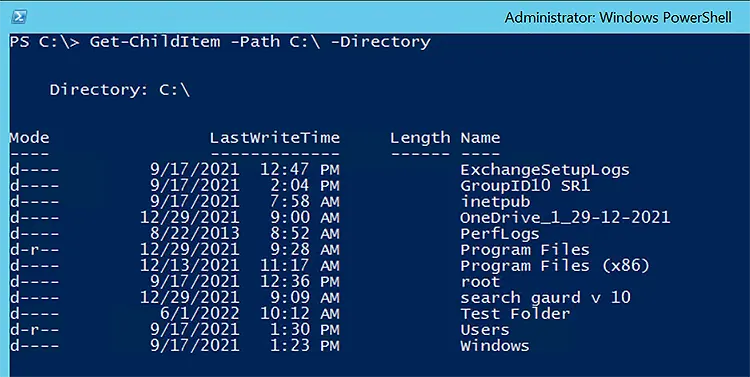The width and height of the screenshot is (750, 377).
Task: Select the folder name 'inetpub'
Action: pos(495,202)
